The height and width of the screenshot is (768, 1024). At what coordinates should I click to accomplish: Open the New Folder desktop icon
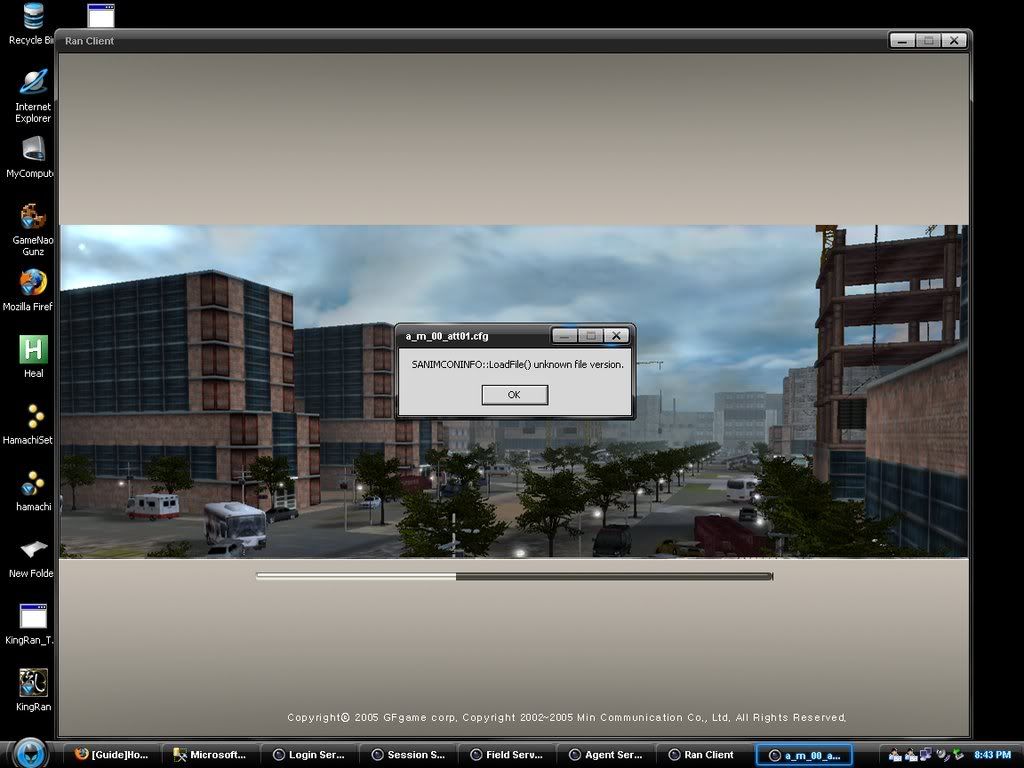coord(33,550)
